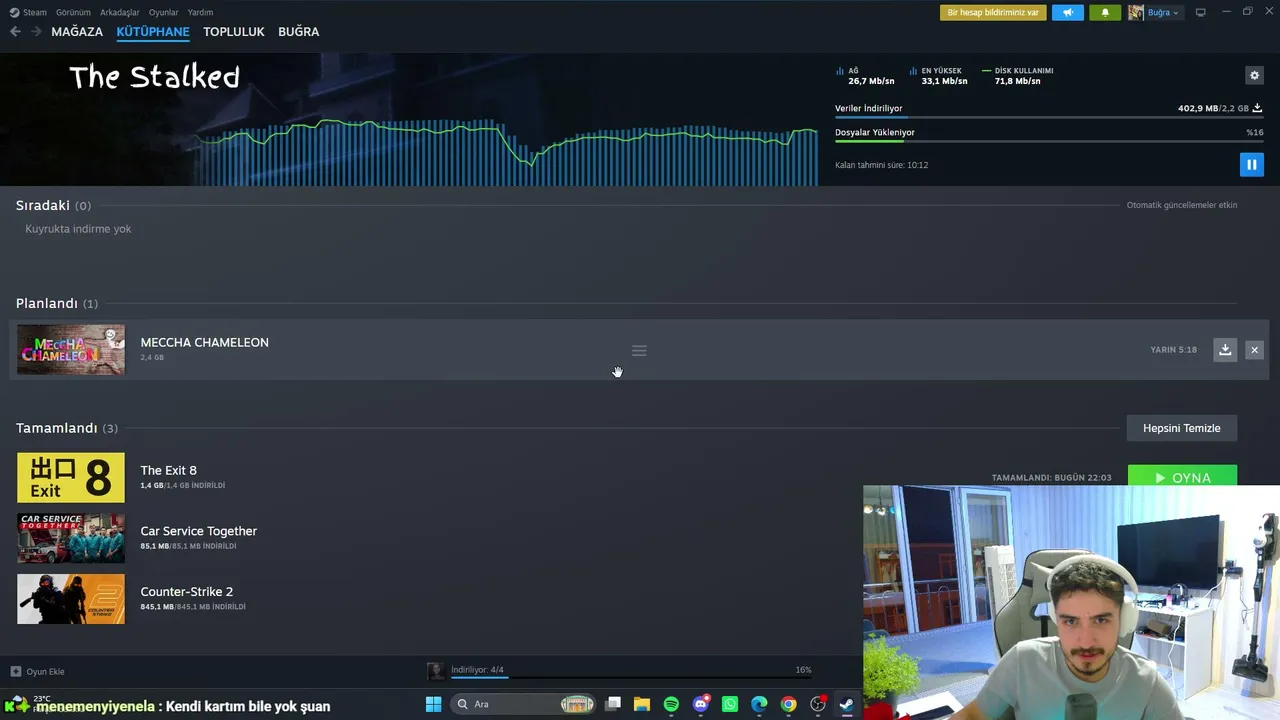Click the 'Kuyrukta indirme yok' message
The image size is (1280, 720).
78,229
